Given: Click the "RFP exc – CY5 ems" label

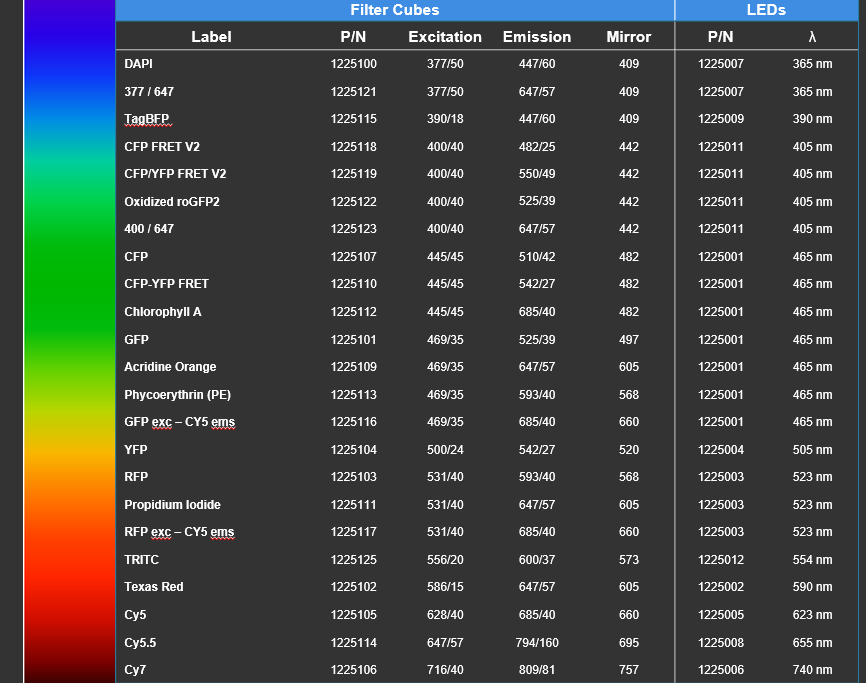Looking at the screenshot, I should point(179,532).
